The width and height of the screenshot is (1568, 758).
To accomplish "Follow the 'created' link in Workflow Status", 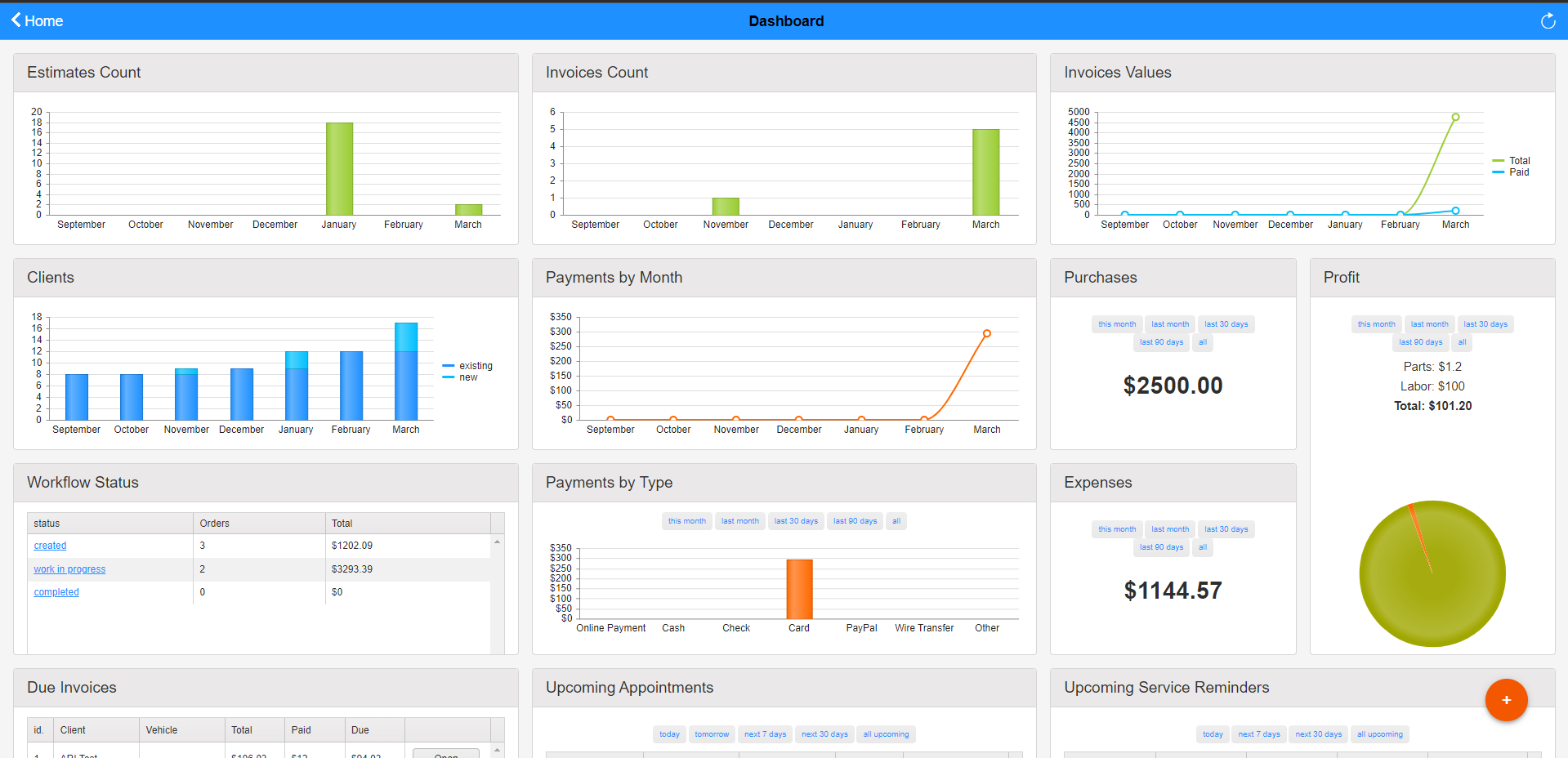I will pos(50,546).
